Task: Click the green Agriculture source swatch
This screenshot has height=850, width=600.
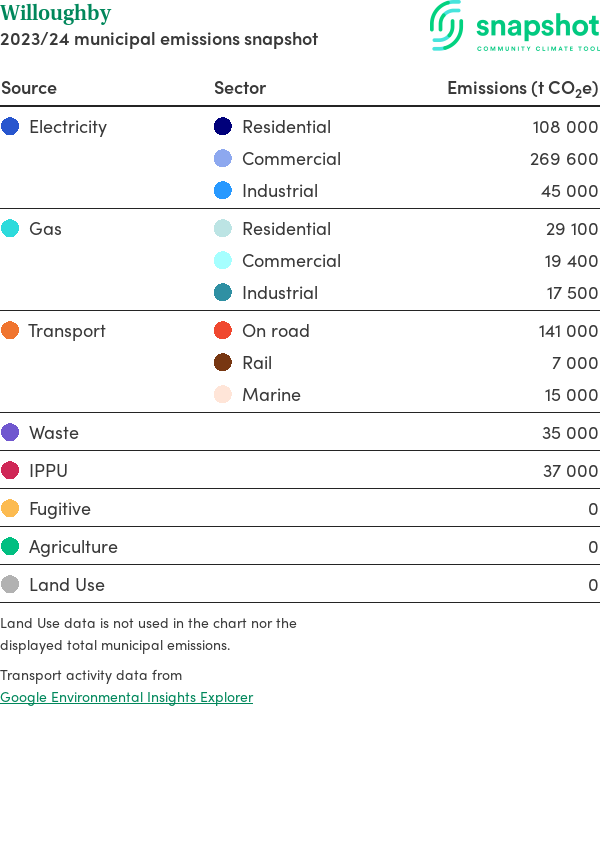Action: (10, 546)
